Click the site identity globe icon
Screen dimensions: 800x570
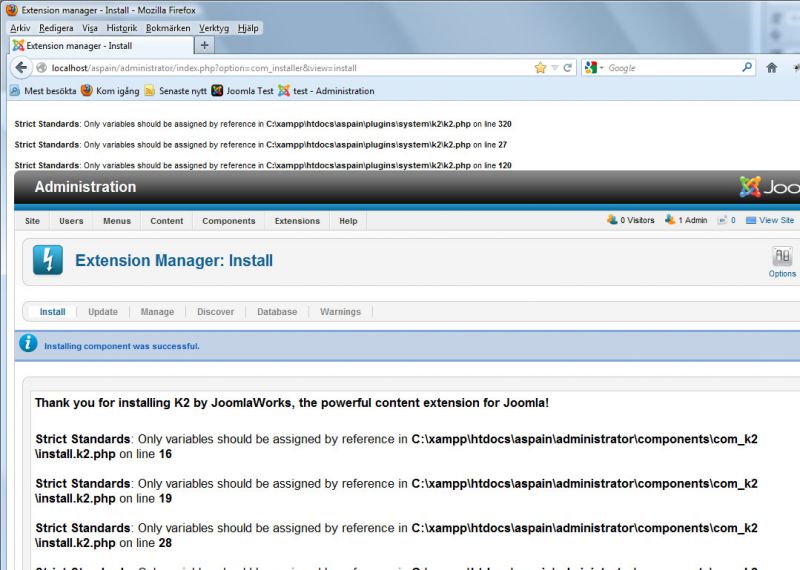point(41,68)
